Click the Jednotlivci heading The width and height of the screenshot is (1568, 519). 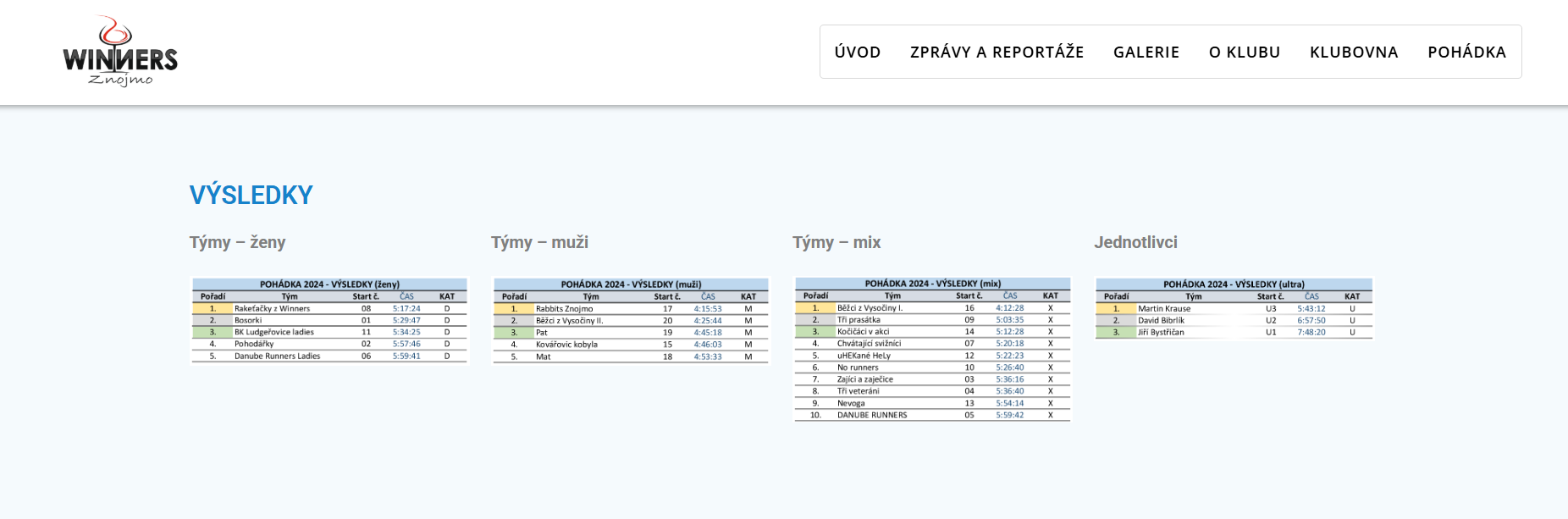1135,242
